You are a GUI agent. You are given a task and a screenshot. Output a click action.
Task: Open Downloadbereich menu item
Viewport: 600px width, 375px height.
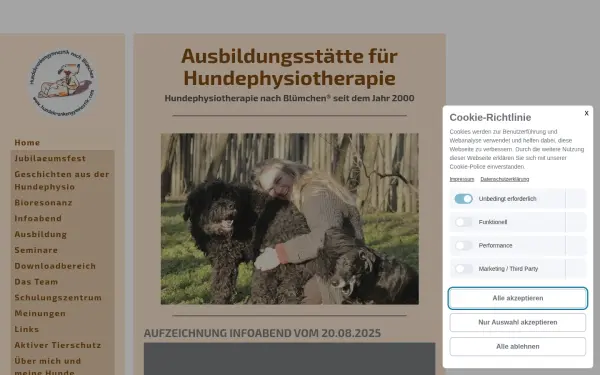pos(55,266)
